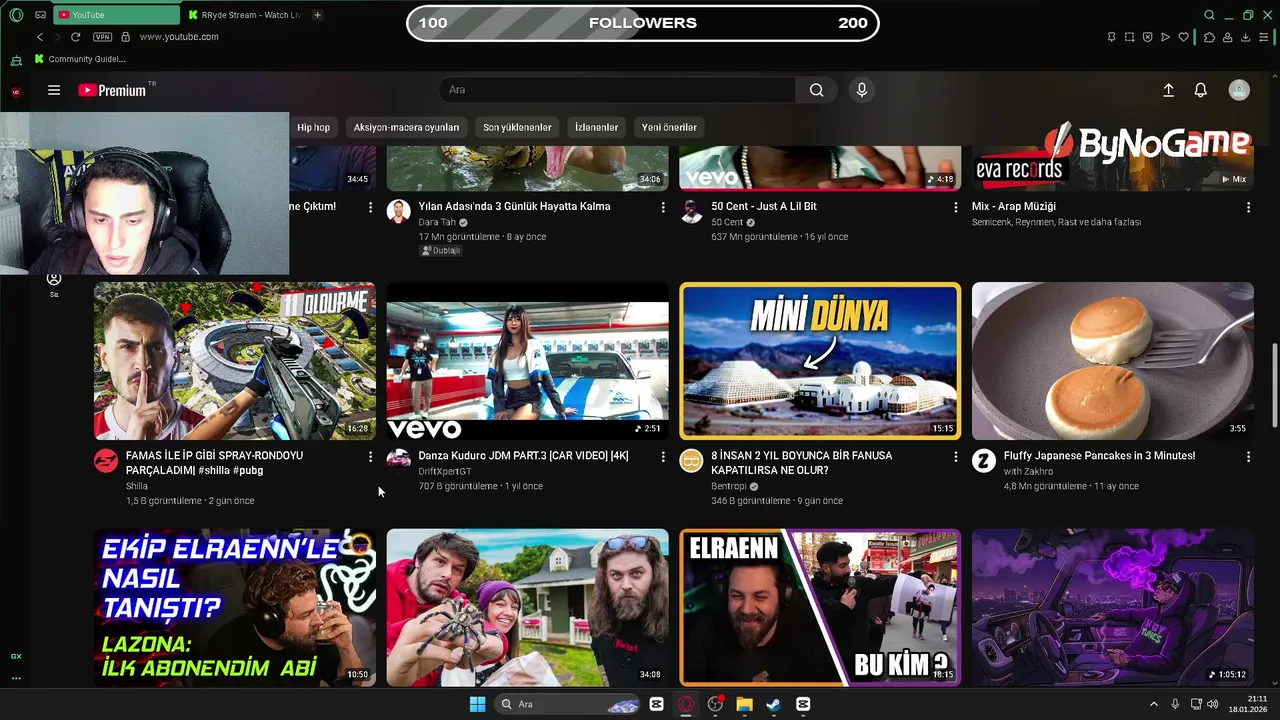Open the Windows Start button
The height and width of the screenshot is (720, 1280).
pyautogui.click(x=477, y=704)
